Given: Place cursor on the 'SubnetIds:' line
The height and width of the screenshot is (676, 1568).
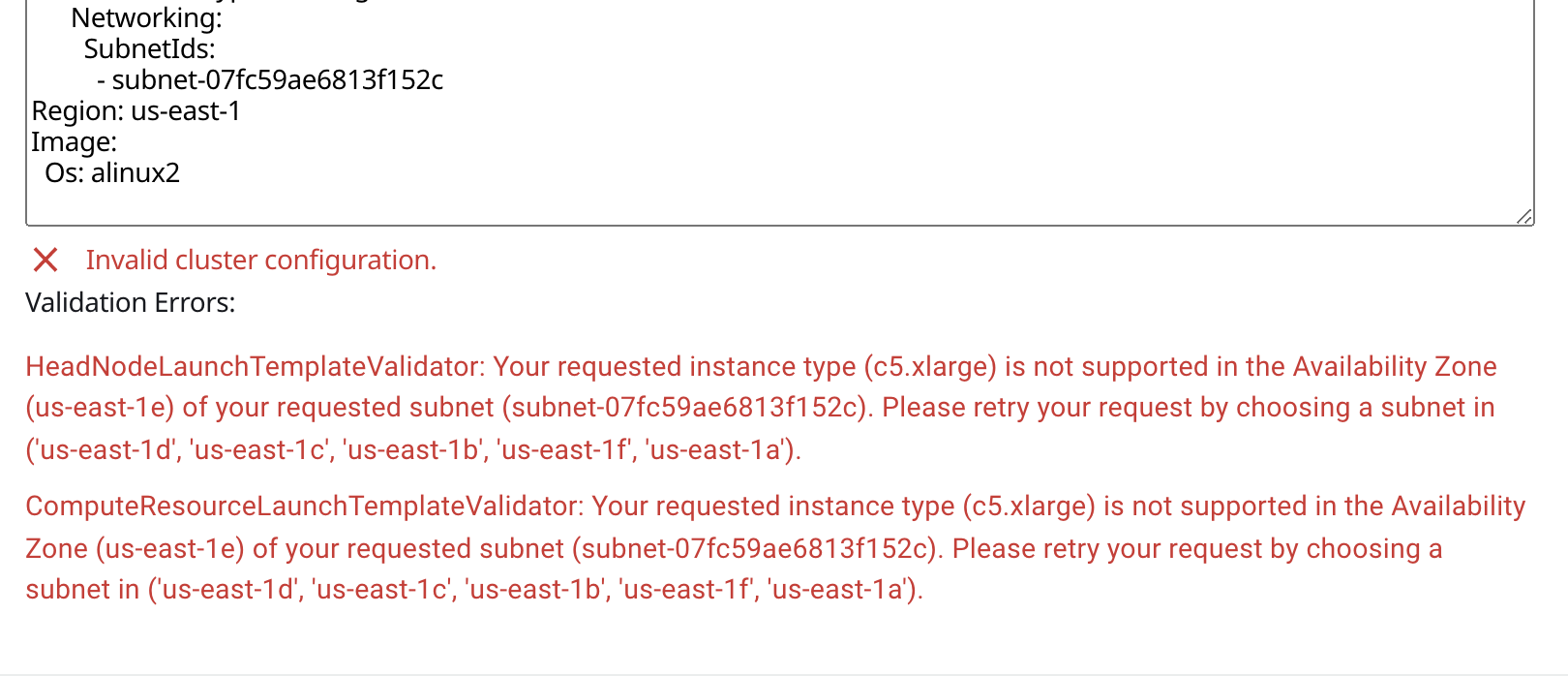Looking at the screenshot, I should 150,48.
